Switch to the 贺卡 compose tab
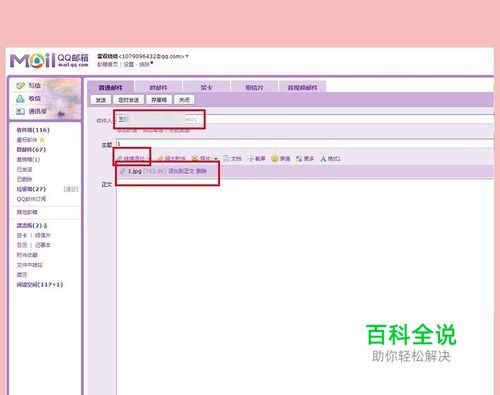The height and width of the screenshot is (395, 500). tap(206, 87)
